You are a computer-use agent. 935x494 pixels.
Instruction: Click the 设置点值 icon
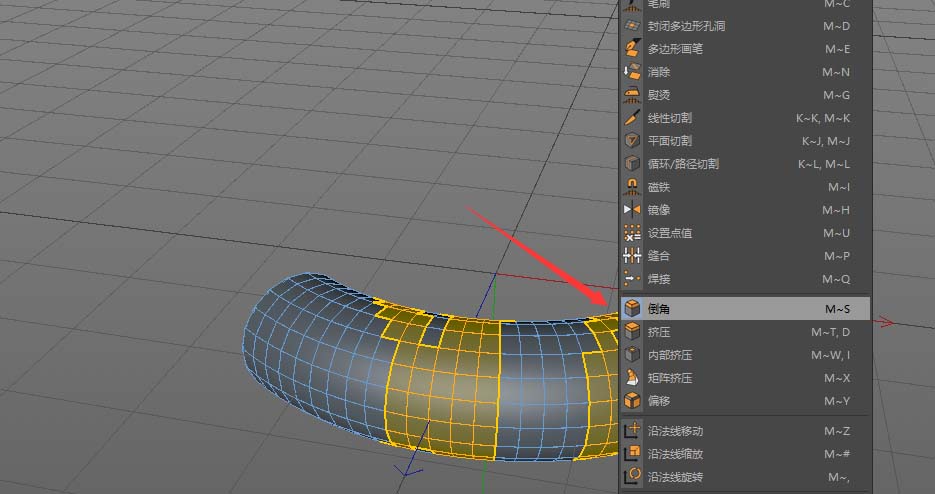pyautogui.click(x=632, y=233)
